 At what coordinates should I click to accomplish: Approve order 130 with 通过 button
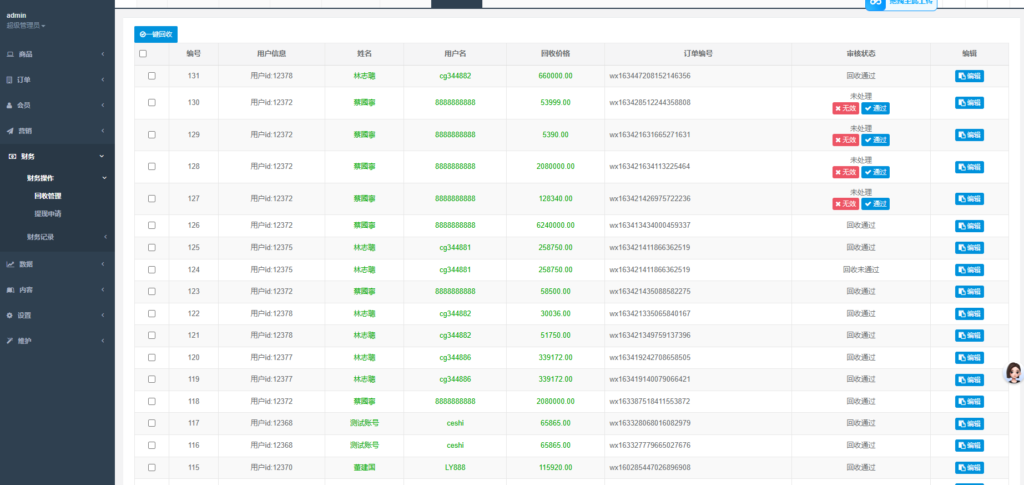pos(876,108)
